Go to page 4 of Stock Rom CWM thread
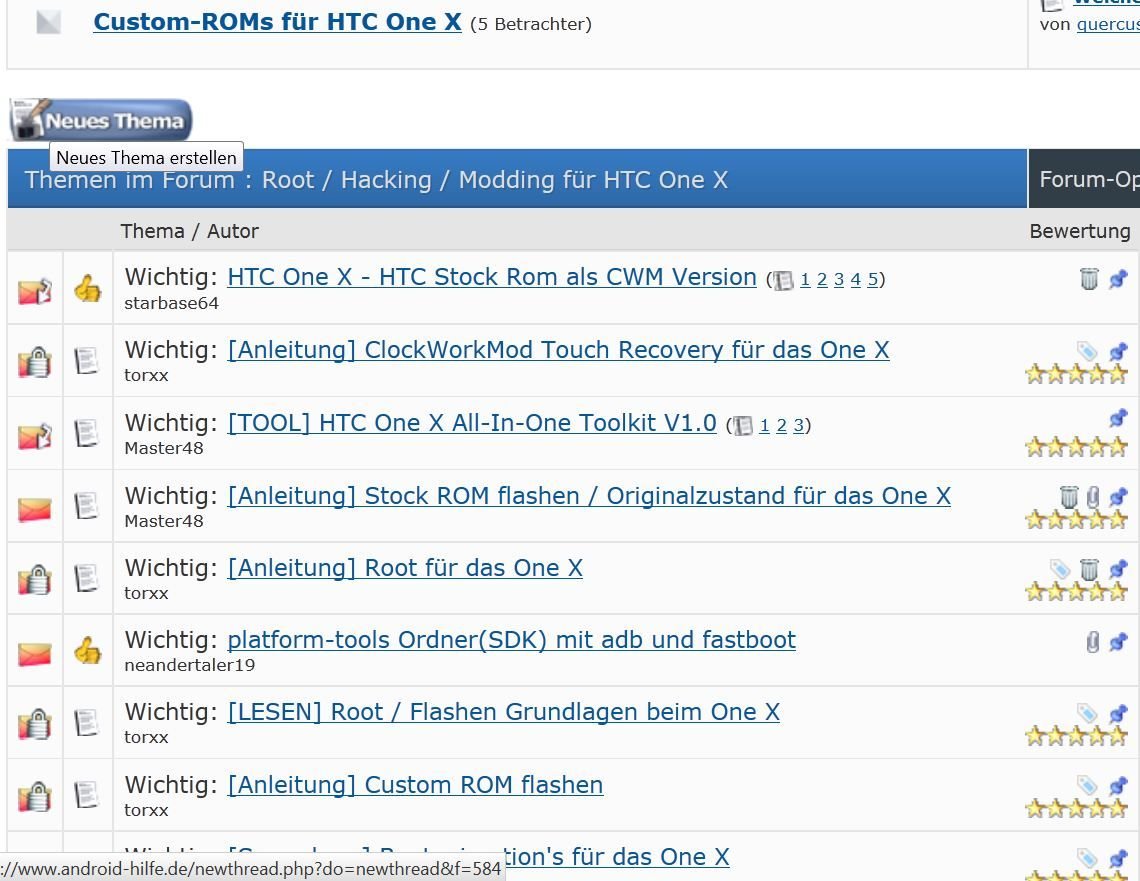The height and width of the screenshot is (881, 1140). 855,280
